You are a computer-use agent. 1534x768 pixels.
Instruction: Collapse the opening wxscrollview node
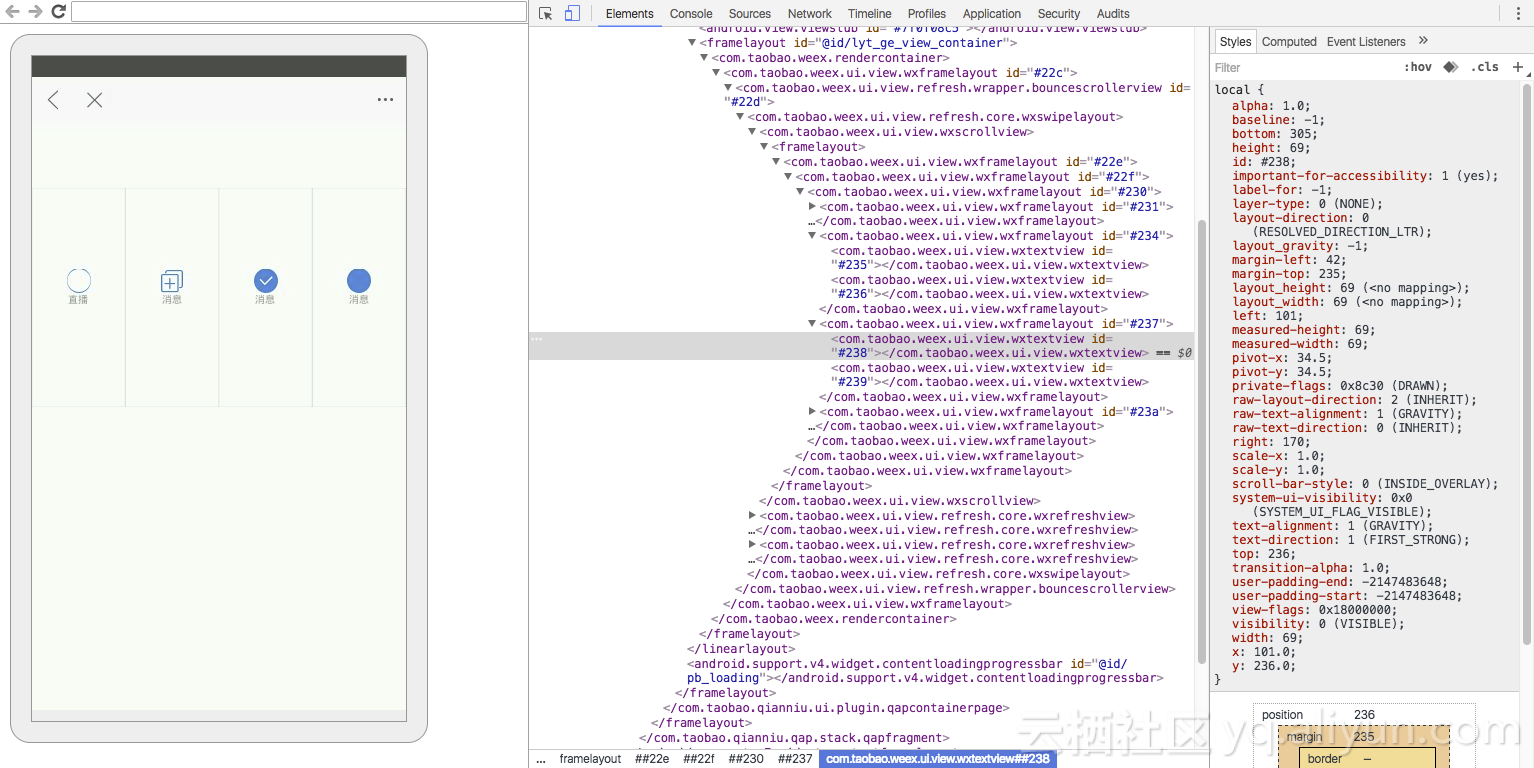752,132
